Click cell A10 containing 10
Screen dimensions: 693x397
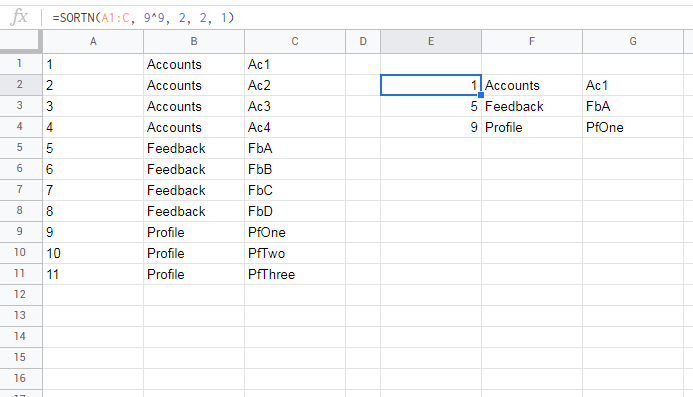pyautogui.click(x=93, y=253)
